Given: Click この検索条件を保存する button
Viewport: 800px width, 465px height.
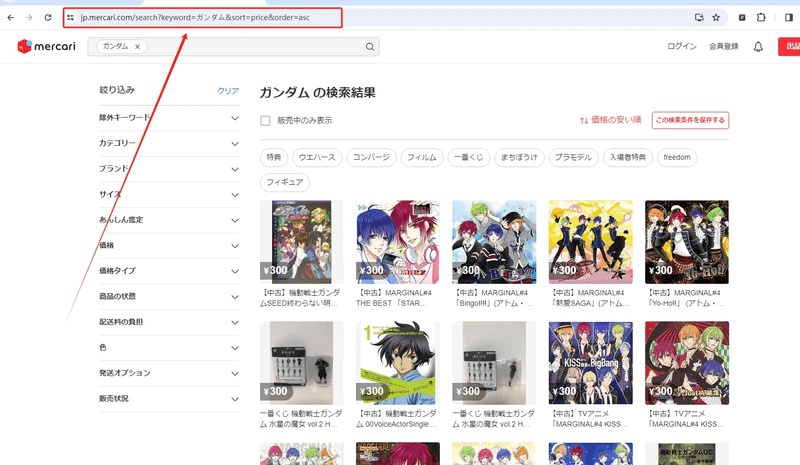Looking at the screenshot, I should (x=690, y=120).
